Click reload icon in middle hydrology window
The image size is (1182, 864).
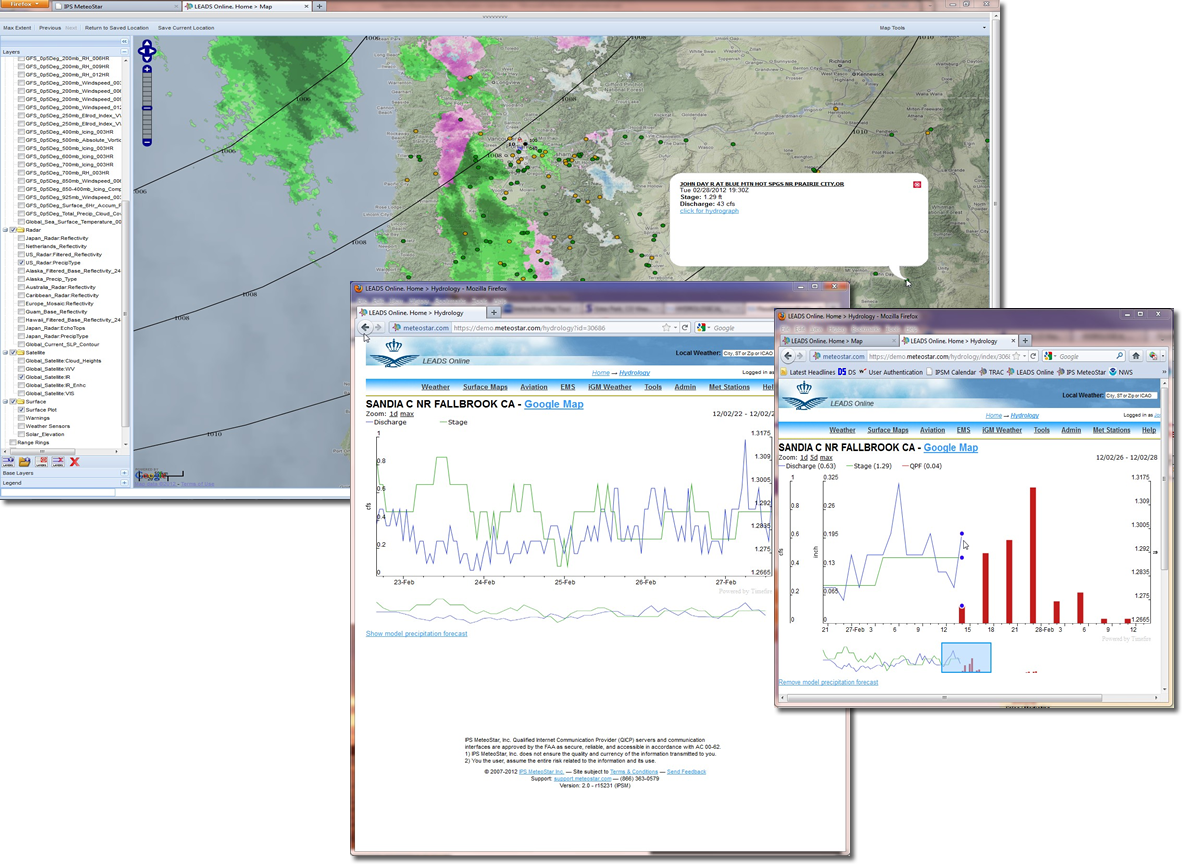click(684, 328)
